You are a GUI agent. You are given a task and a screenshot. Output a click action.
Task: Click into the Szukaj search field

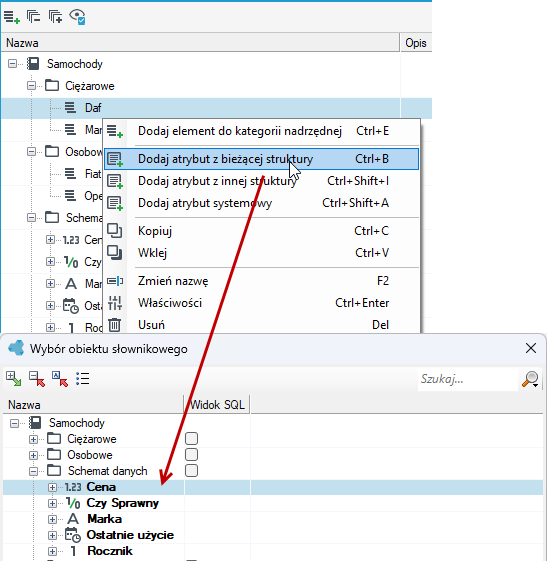click(467, 379)
